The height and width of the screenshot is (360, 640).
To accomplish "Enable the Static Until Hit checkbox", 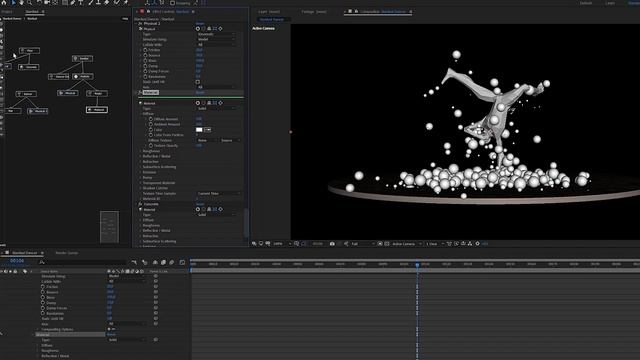I will 198,82.
